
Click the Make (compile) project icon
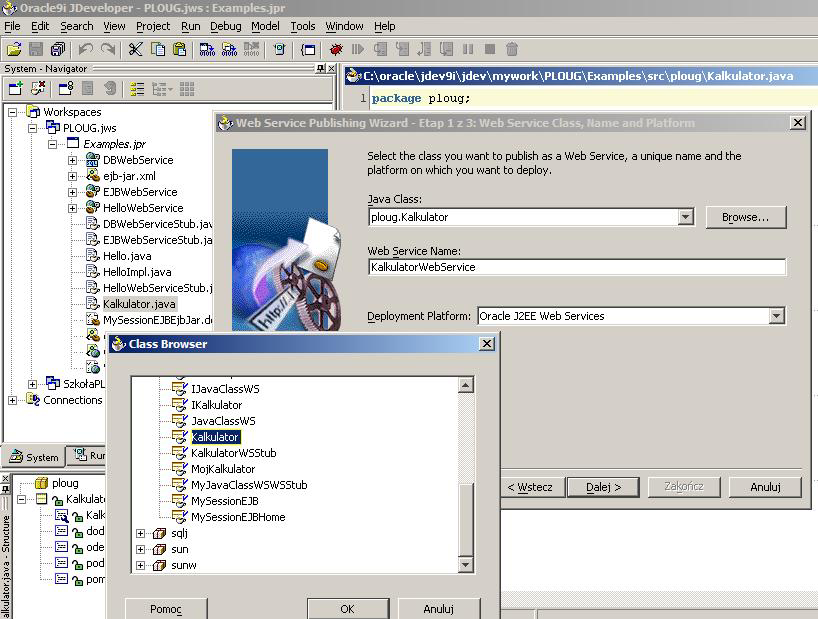(x=207, y=49)
